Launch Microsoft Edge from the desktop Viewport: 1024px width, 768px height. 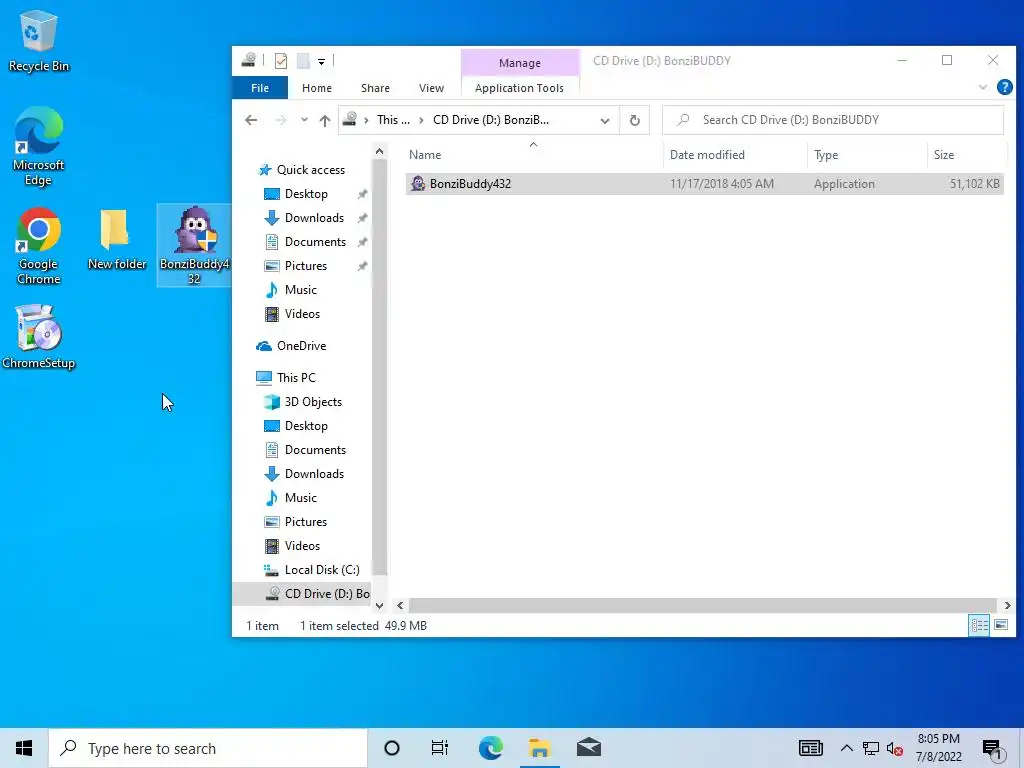[39, 146]
